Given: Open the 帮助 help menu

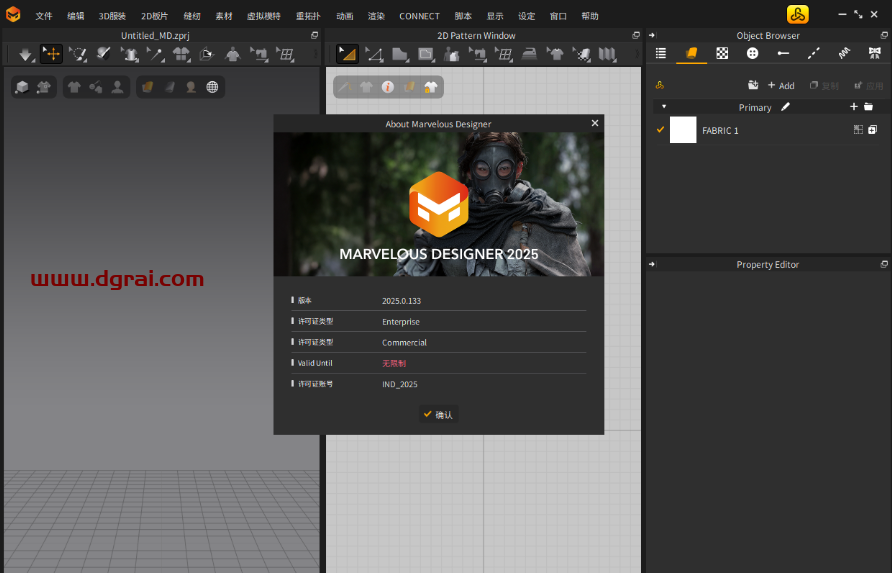Looking at the screenshot, I should (590, 16).
